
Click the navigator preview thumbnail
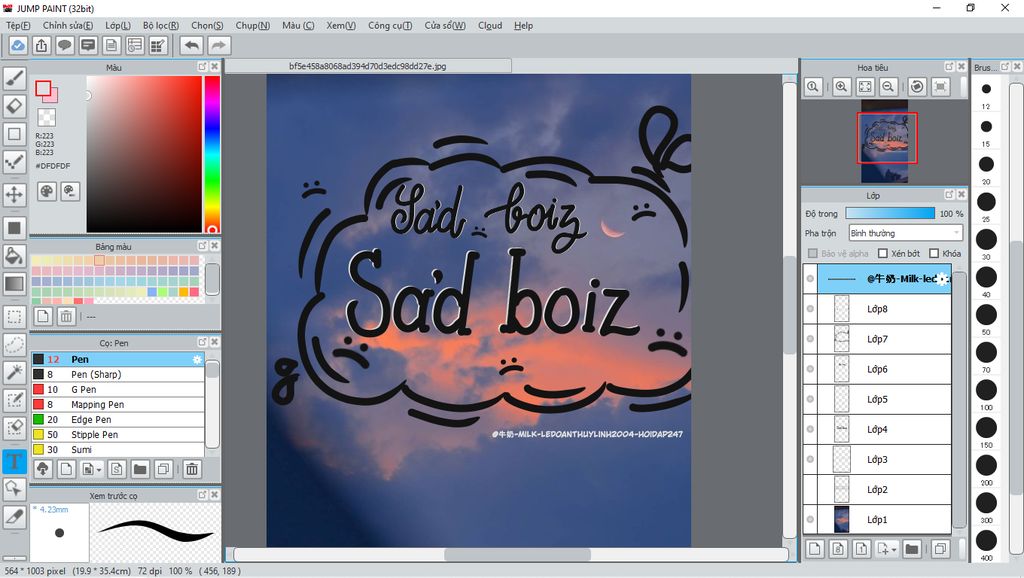[x=884, y=141]
